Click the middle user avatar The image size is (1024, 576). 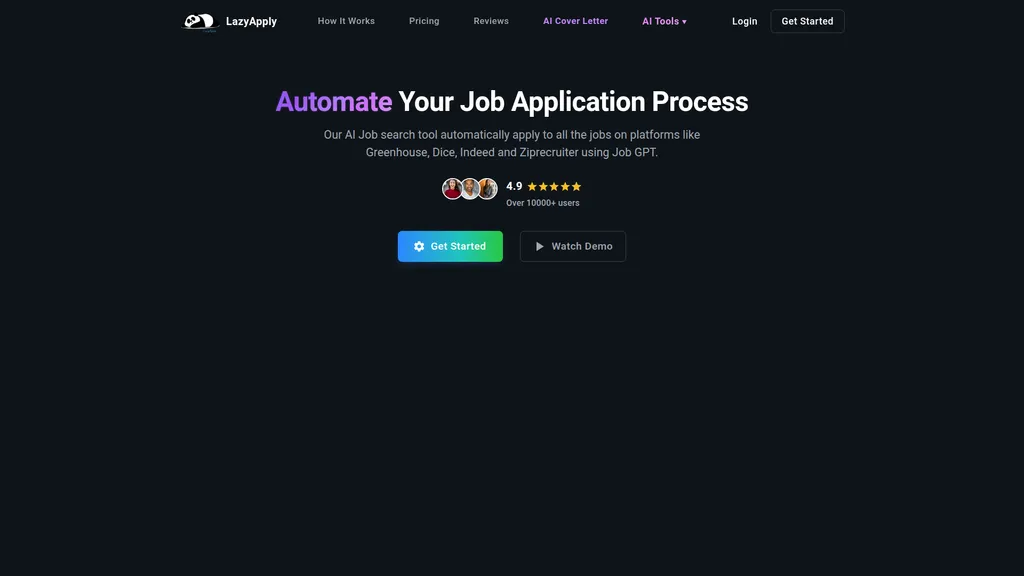tap(470, 189)
